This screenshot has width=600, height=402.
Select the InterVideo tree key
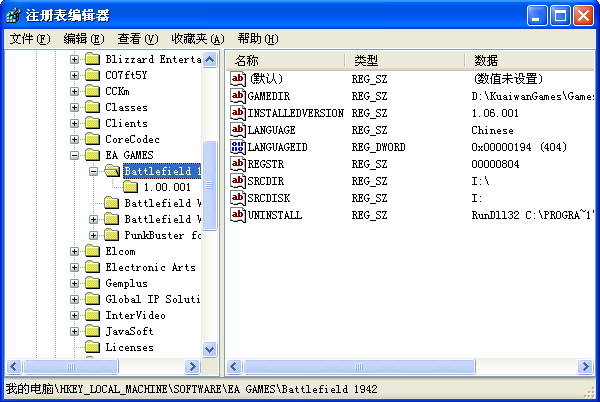point(135,315)
